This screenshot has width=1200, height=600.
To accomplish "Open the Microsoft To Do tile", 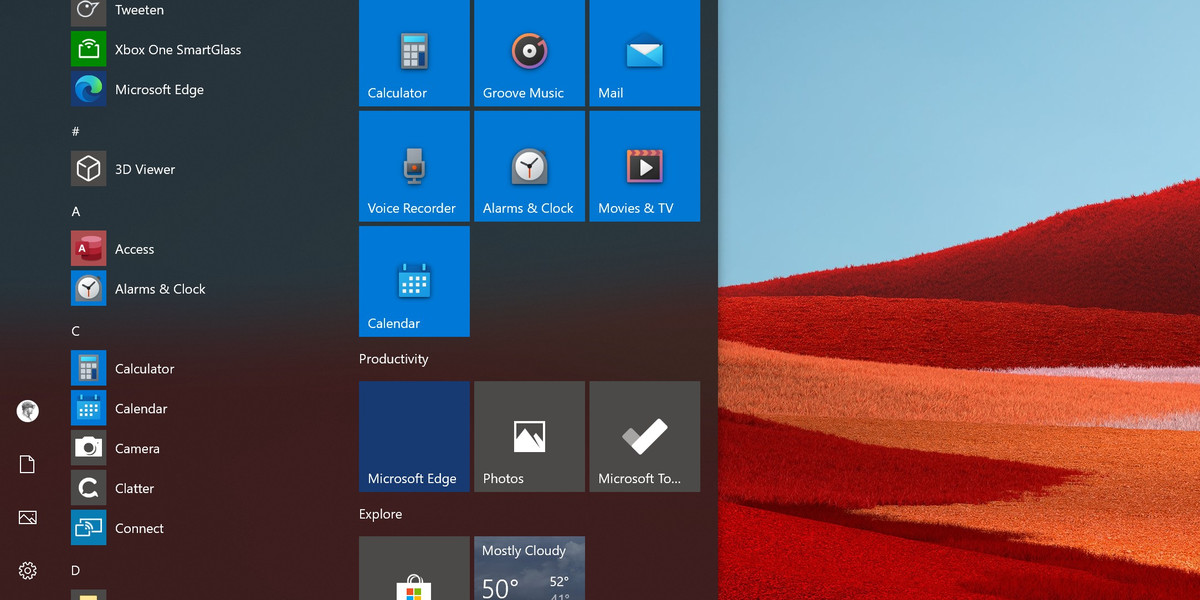I will tap(644, 436).
